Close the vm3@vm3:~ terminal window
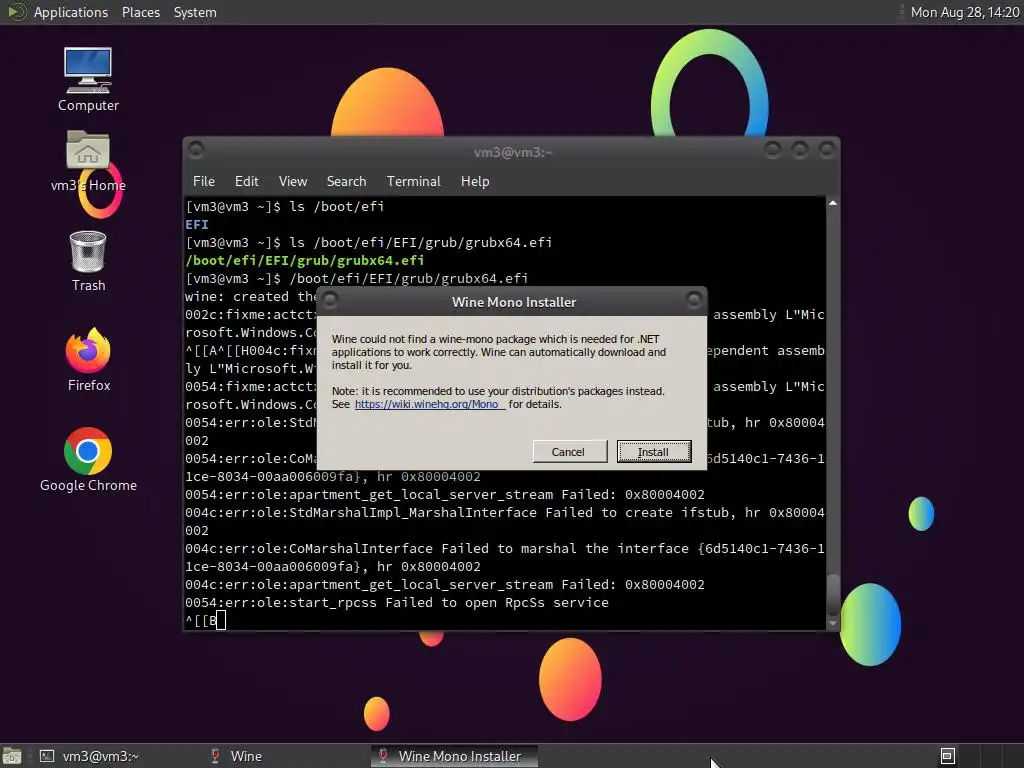This screenshot has width=1024, height=768. click(x=827, y=150)
